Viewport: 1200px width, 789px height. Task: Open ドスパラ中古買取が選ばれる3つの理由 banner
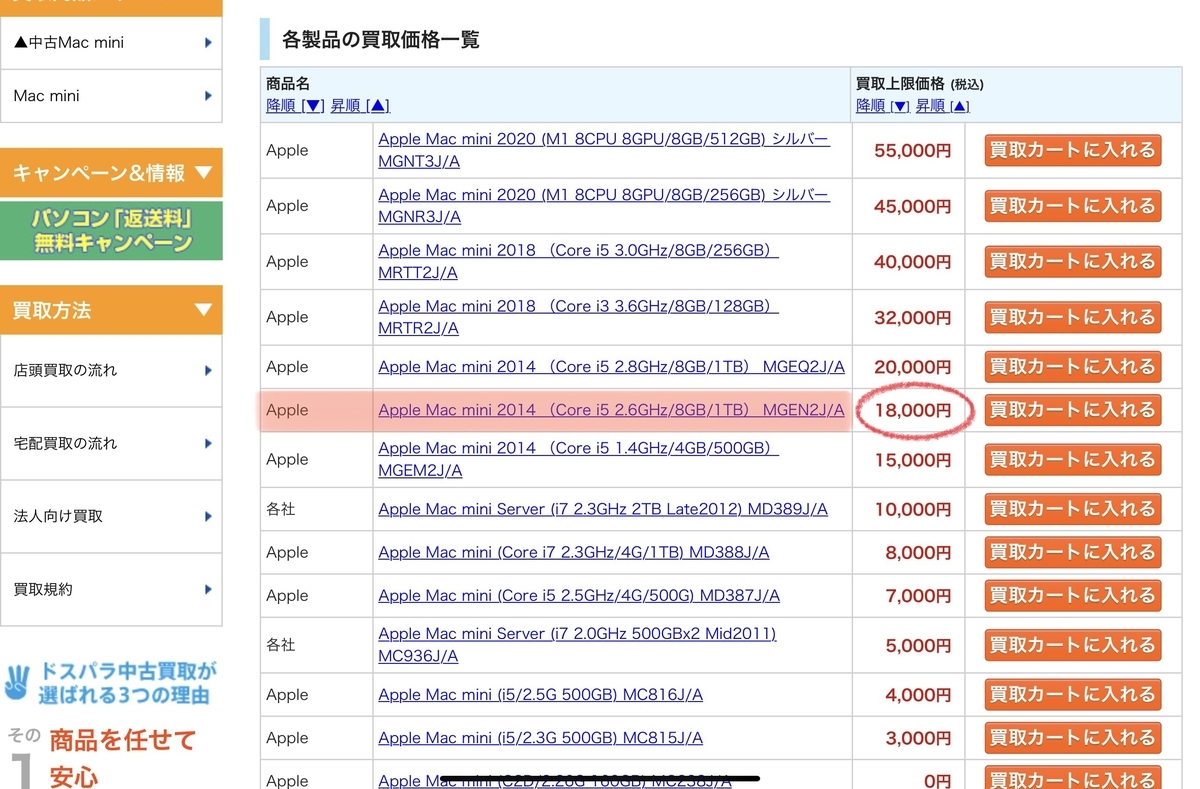tap(111, 682)
